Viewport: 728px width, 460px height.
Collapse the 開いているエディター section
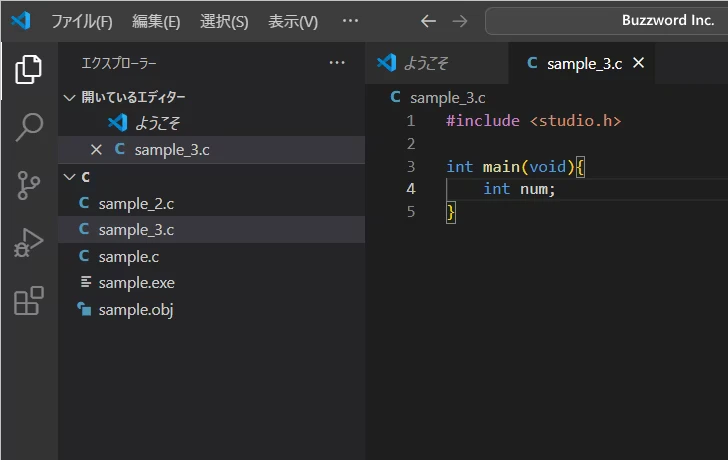(70, 97)
